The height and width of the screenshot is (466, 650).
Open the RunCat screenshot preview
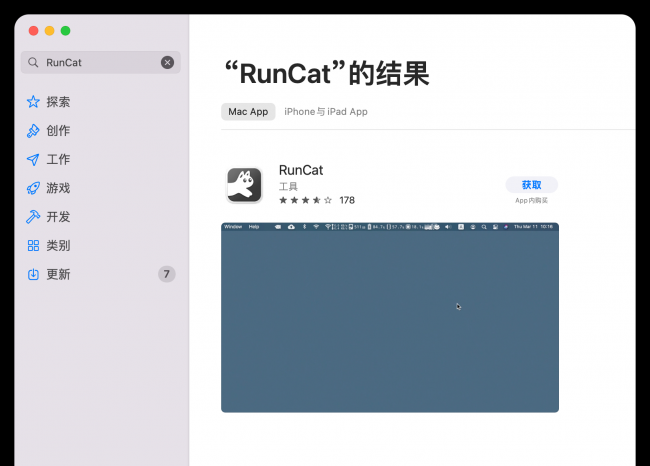(390, 318)
